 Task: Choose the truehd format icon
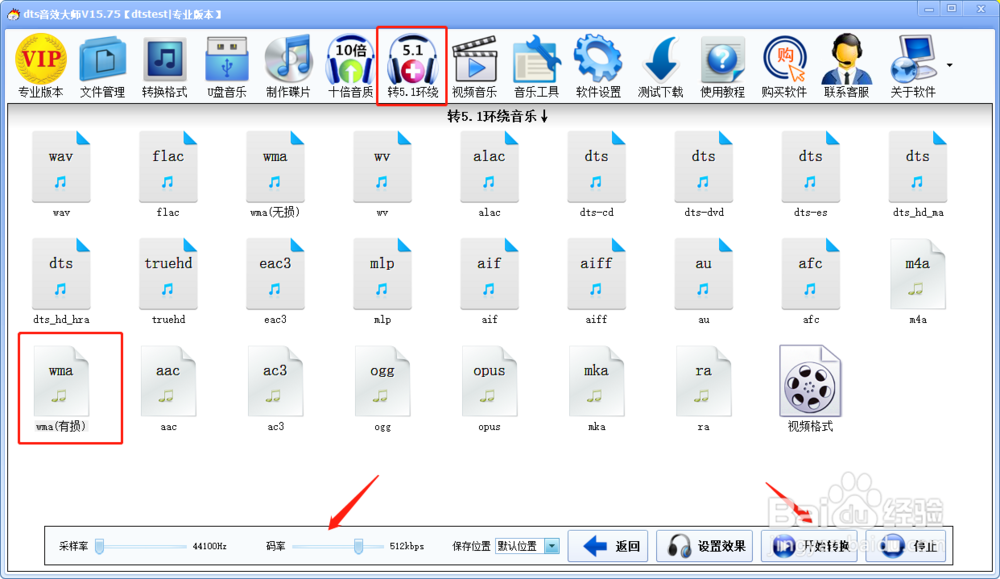(x=168, y=282)
